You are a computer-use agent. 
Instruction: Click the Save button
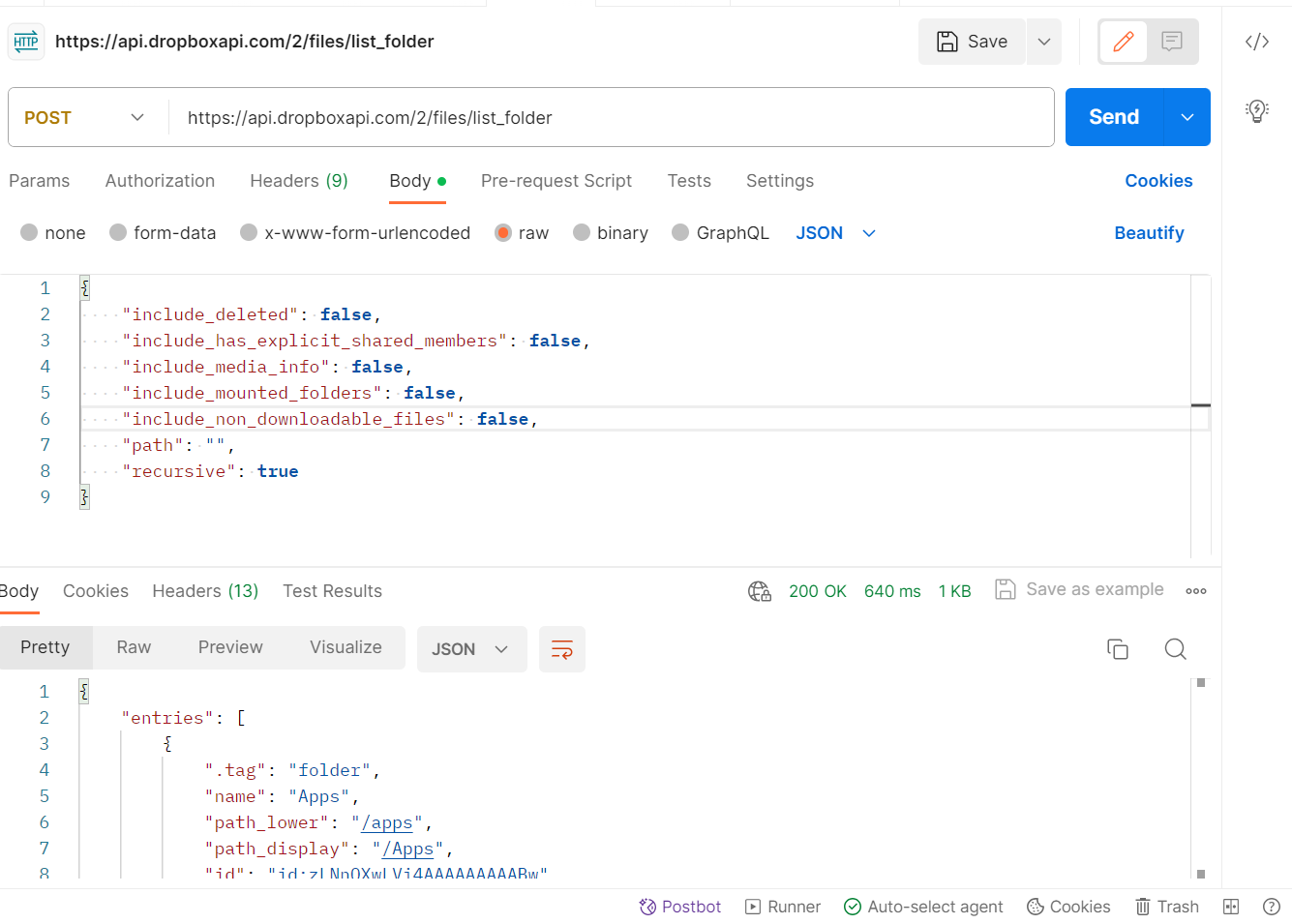click(x=972, y=42)
